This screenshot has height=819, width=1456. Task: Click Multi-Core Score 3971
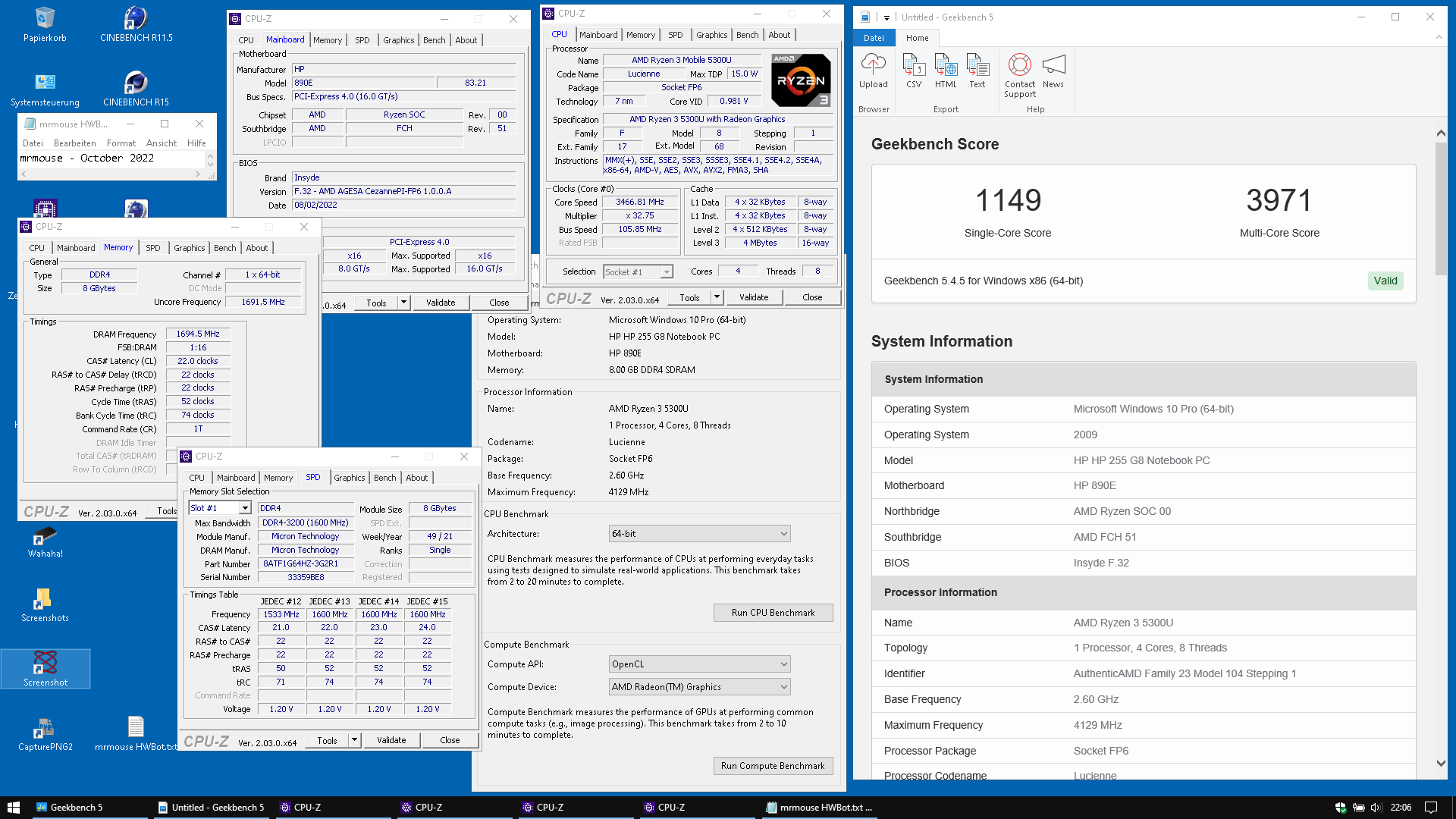[1279, 201]
